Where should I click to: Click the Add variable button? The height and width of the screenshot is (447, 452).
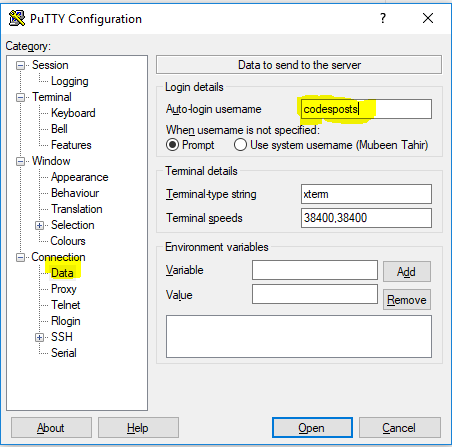coord(407,272)
